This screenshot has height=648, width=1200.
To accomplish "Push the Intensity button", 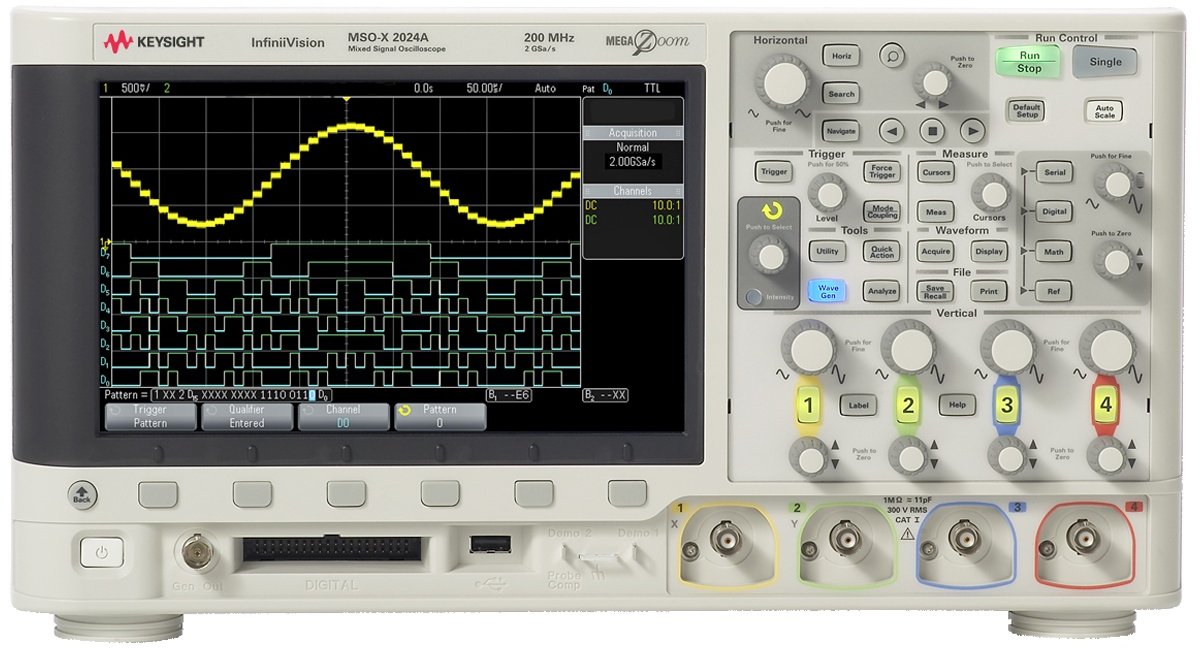I will [752, 297].
